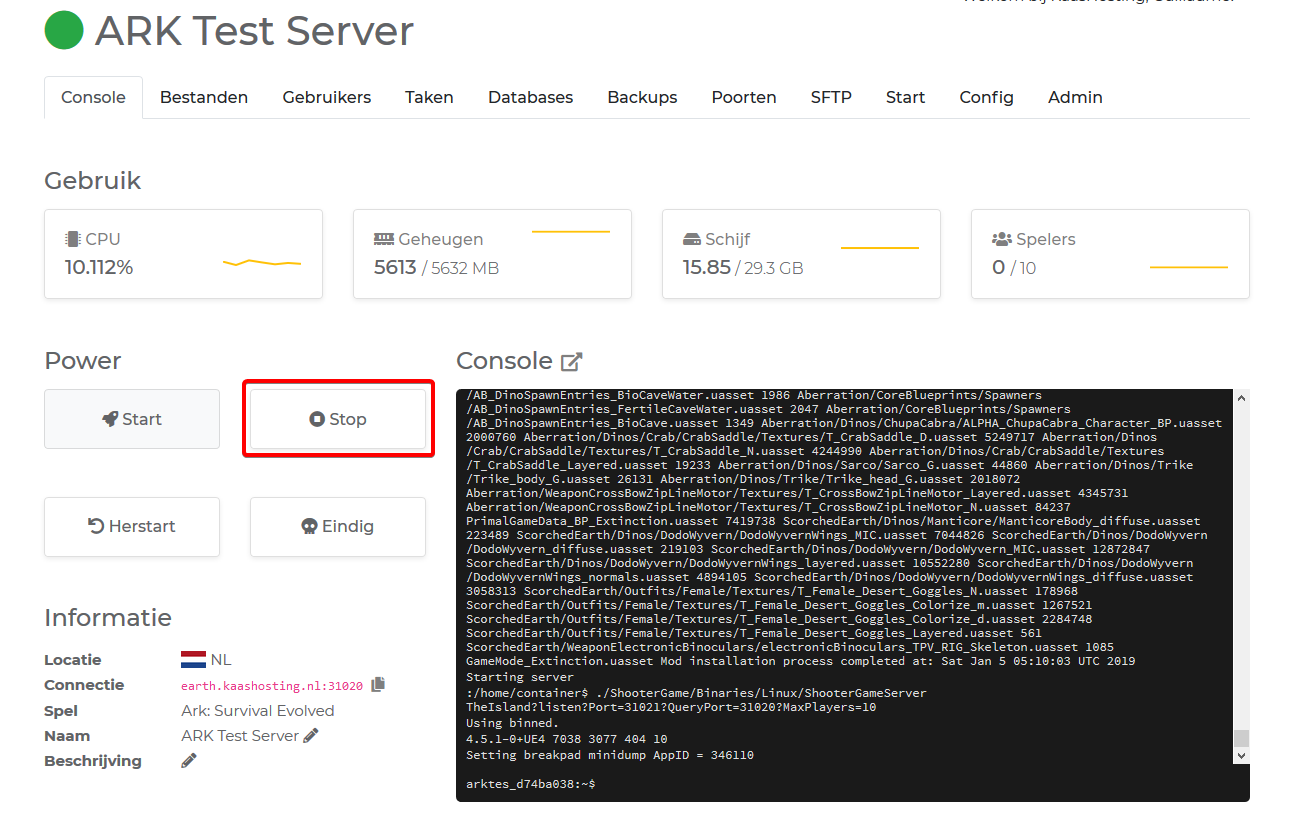
Task: Open the Config tab
Action: (x=986, y=98)
